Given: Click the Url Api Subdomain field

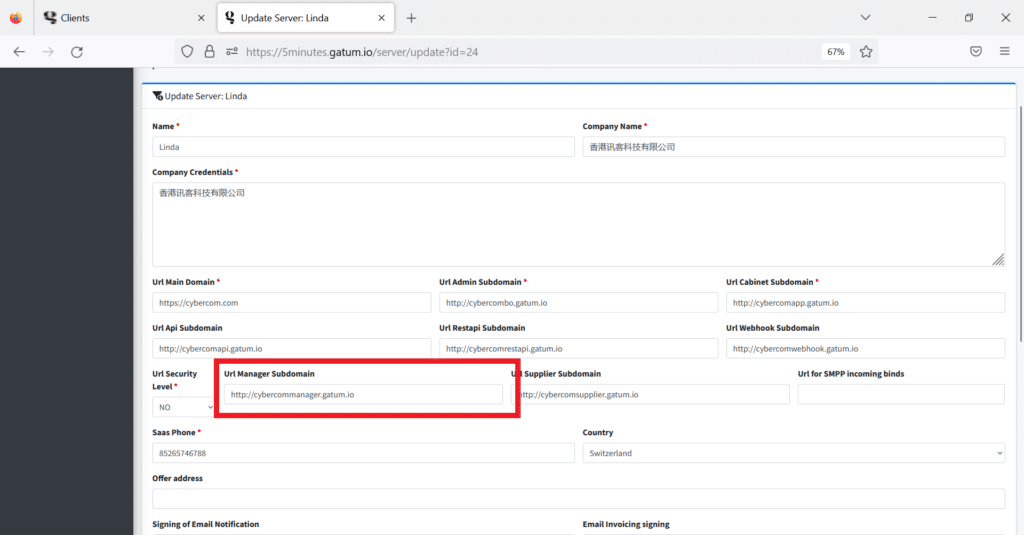Looking at the screenshot, I should tap(291, 348).
